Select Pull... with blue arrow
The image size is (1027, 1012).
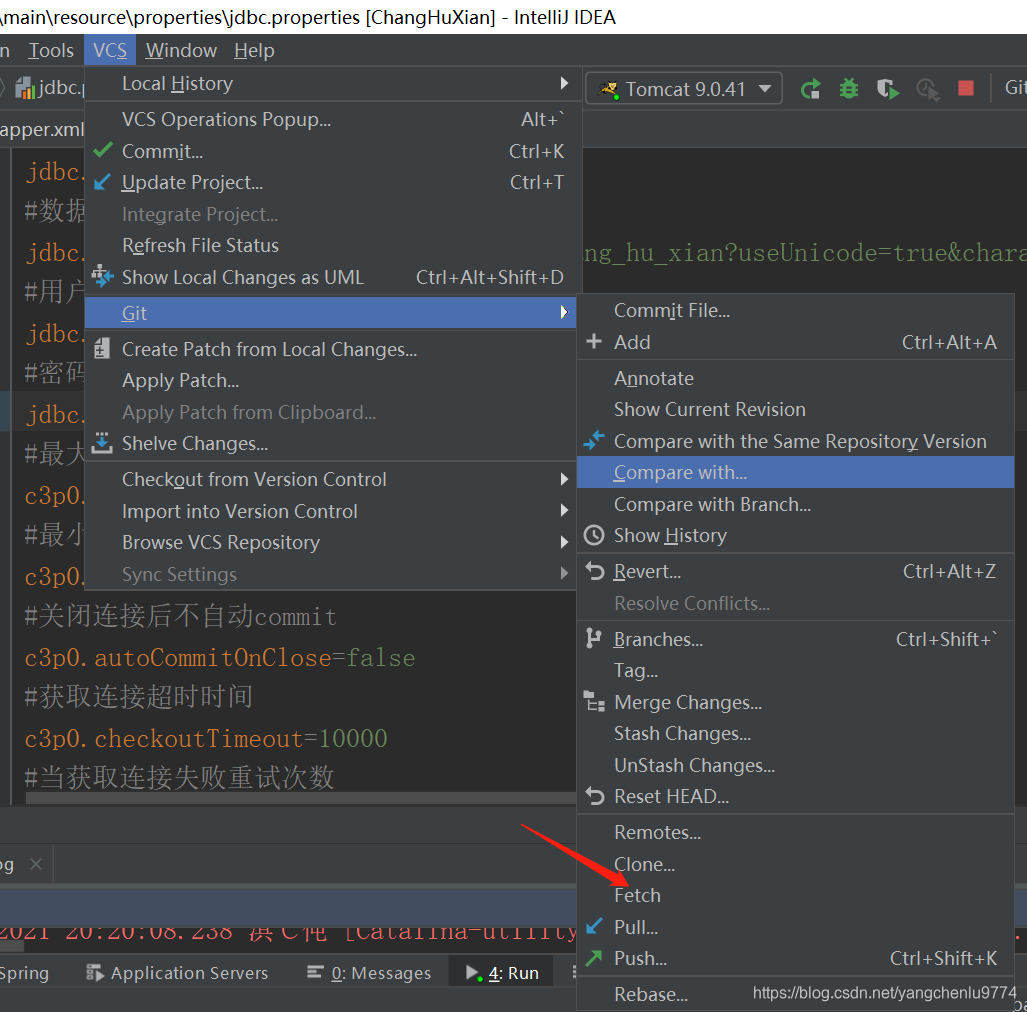point(796,928)
